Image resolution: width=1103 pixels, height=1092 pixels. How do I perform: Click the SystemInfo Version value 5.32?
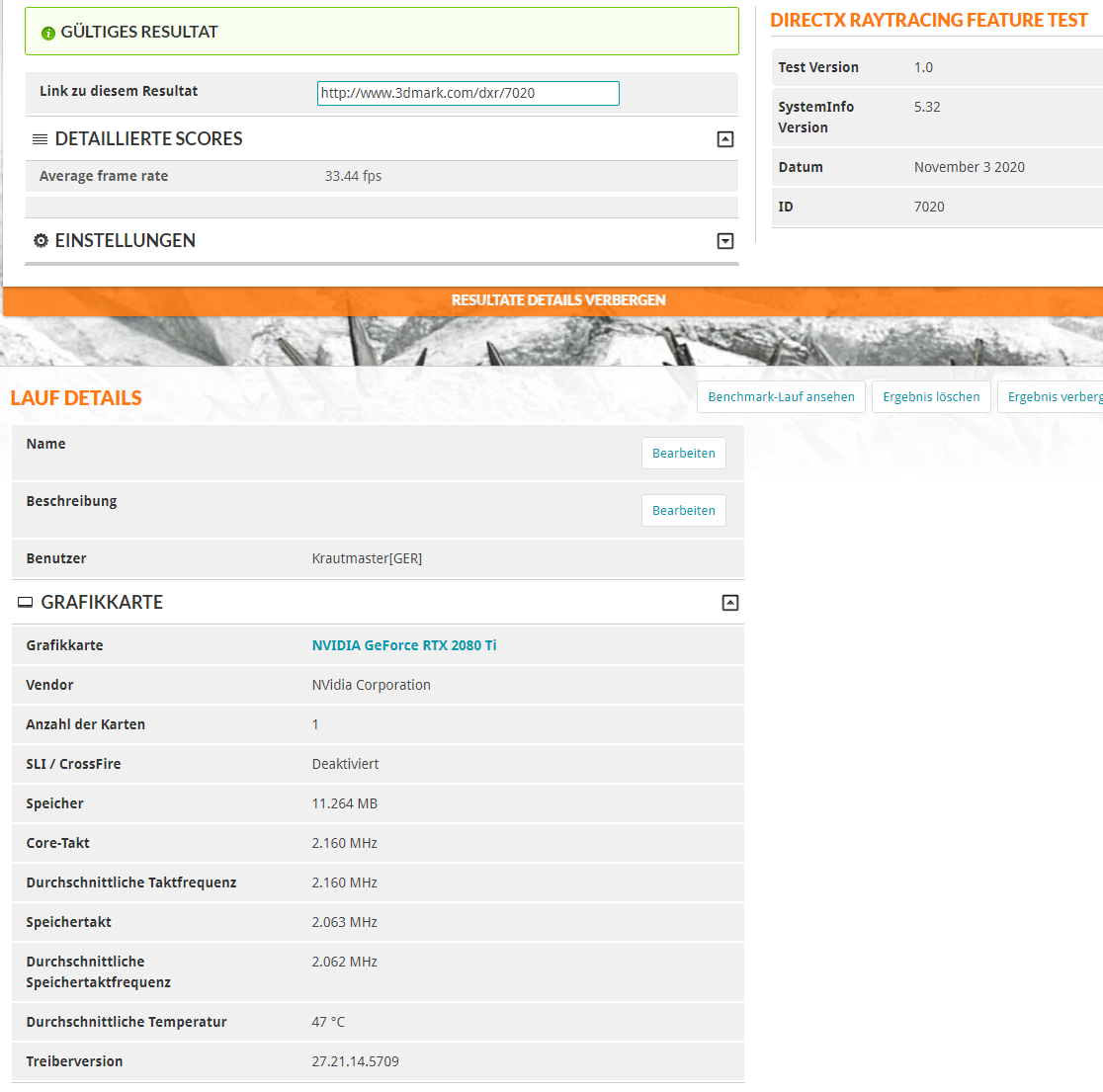tap(926, 107)
